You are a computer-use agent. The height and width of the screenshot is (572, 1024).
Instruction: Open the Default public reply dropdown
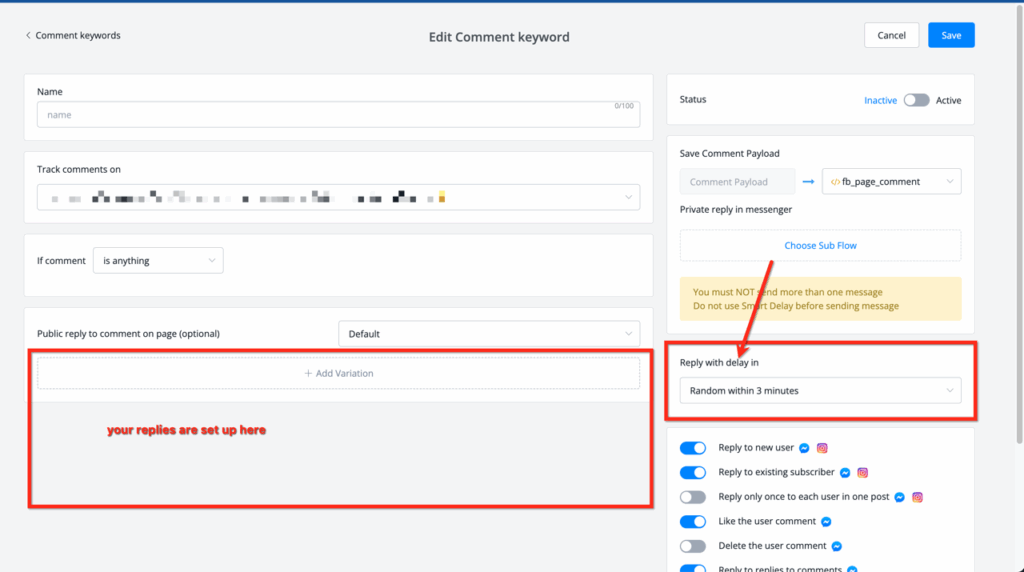[x=489, y=334]
